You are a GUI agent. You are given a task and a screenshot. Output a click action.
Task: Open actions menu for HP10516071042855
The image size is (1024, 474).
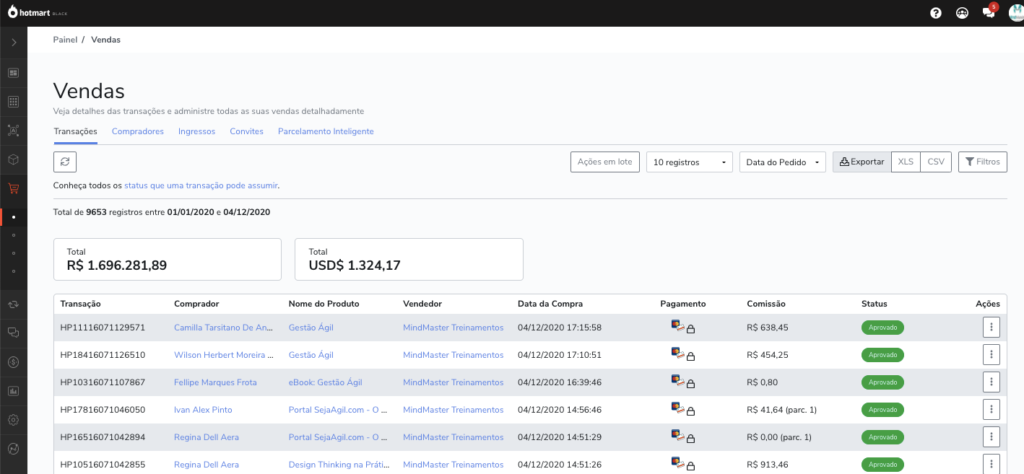[x=991, y=465]
